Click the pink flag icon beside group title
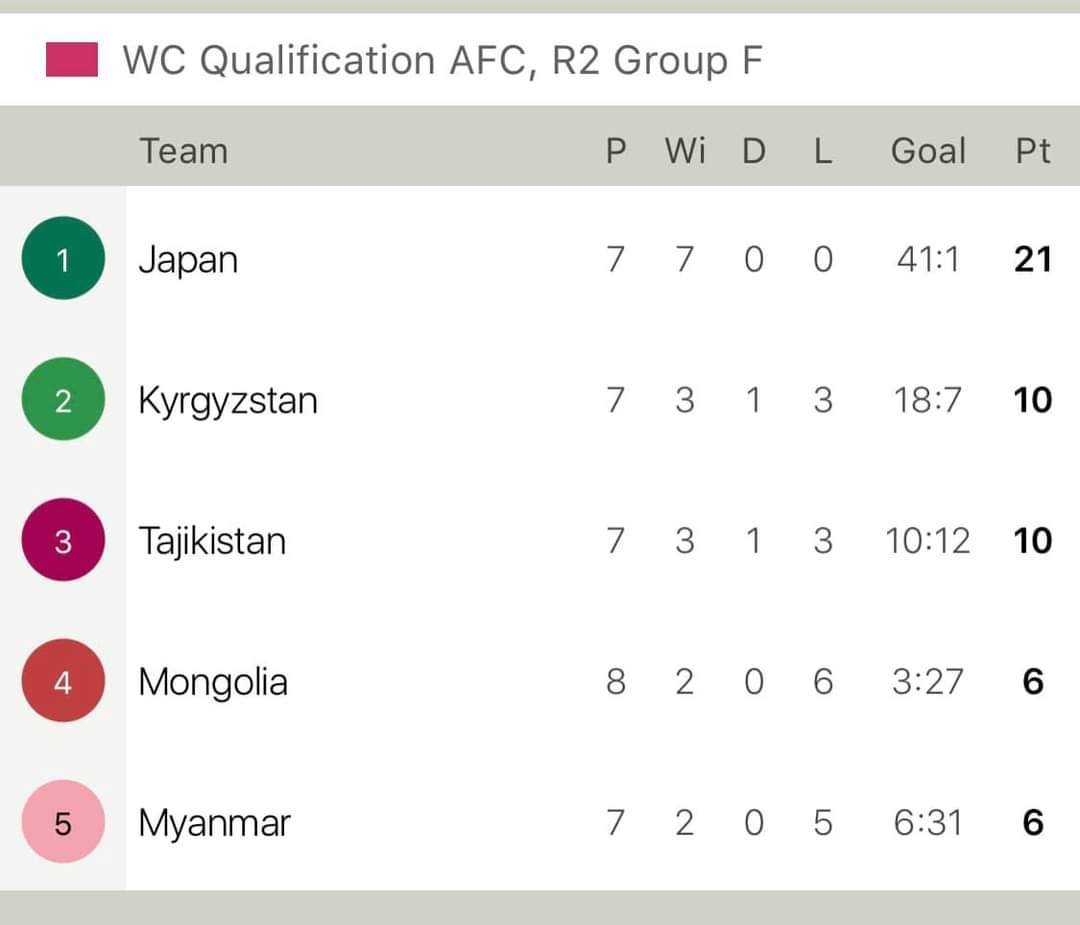Viewport: 1080px width, 925px height. click(72, 59)
